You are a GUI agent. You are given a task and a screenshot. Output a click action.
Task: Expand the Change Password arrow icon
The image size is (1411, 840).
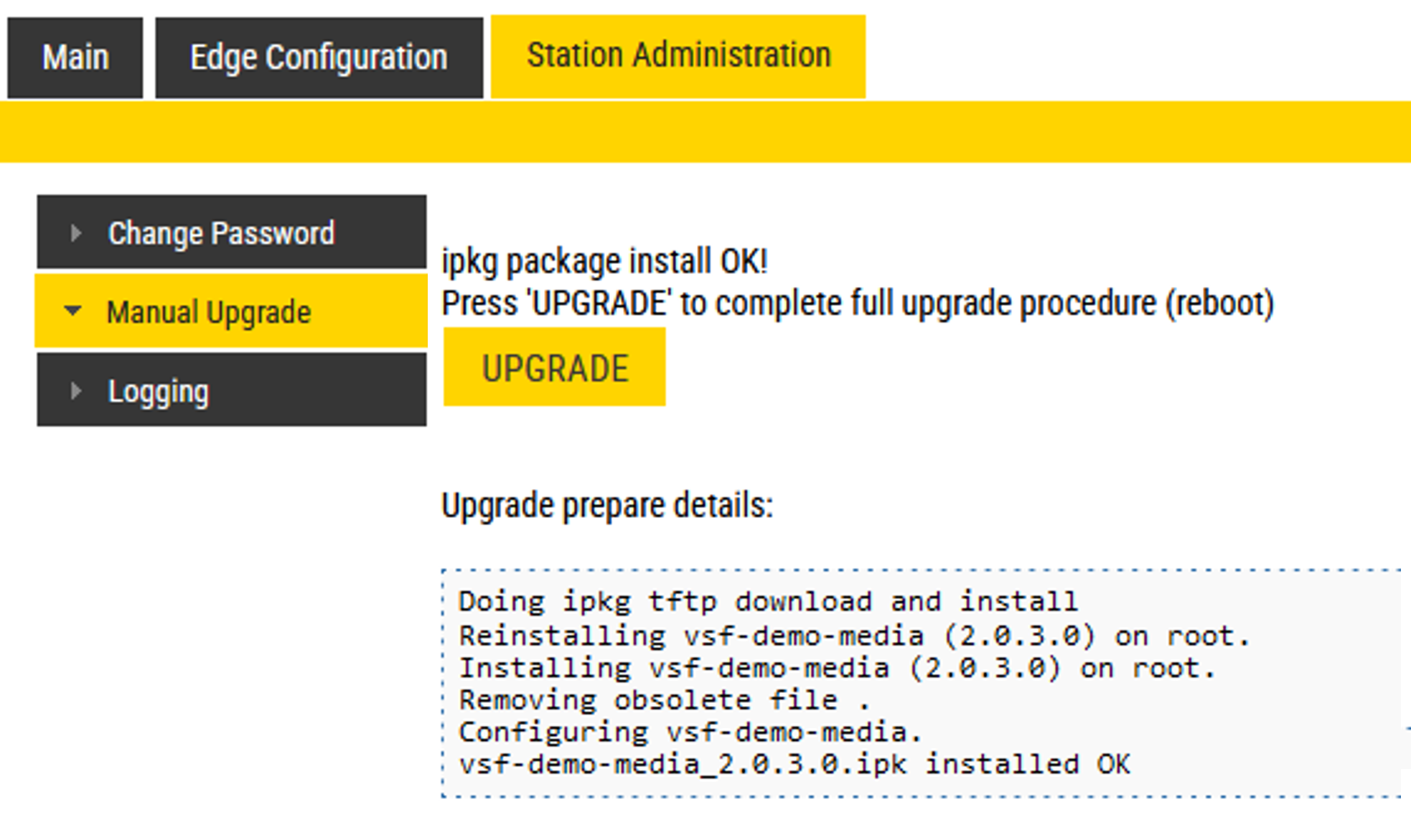[75, 233]
